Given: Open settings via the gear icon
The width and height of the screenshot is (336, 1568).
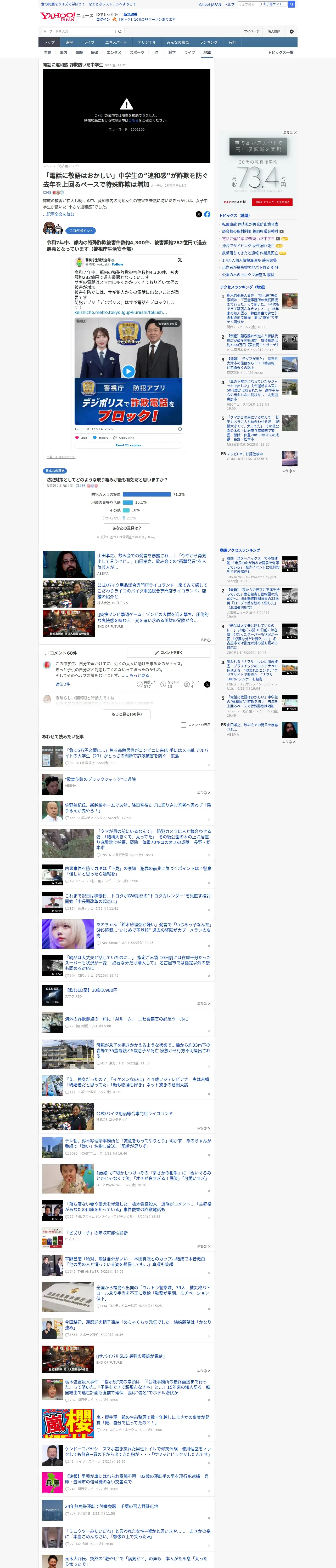Looking at the screenshot, I should (x=292, y=32).
